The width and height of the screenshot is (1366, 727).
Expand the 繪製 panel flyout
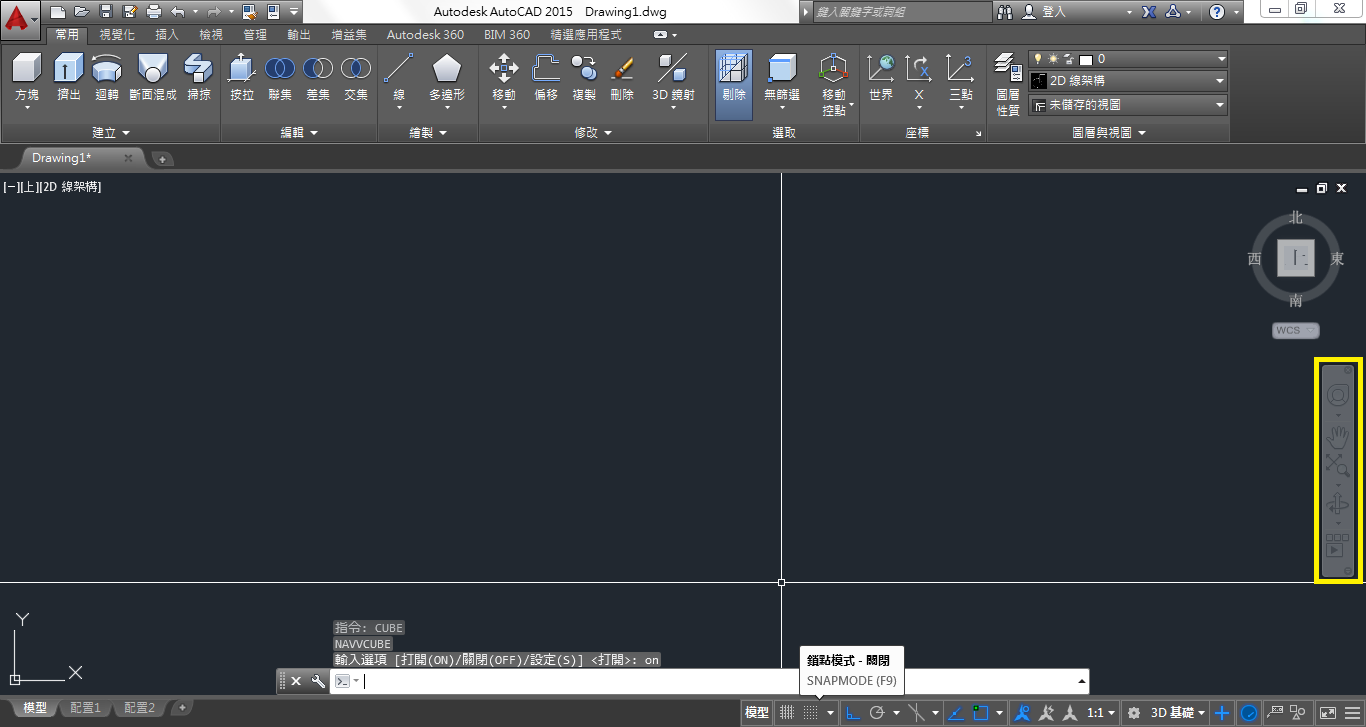click(x=429, y=132)
